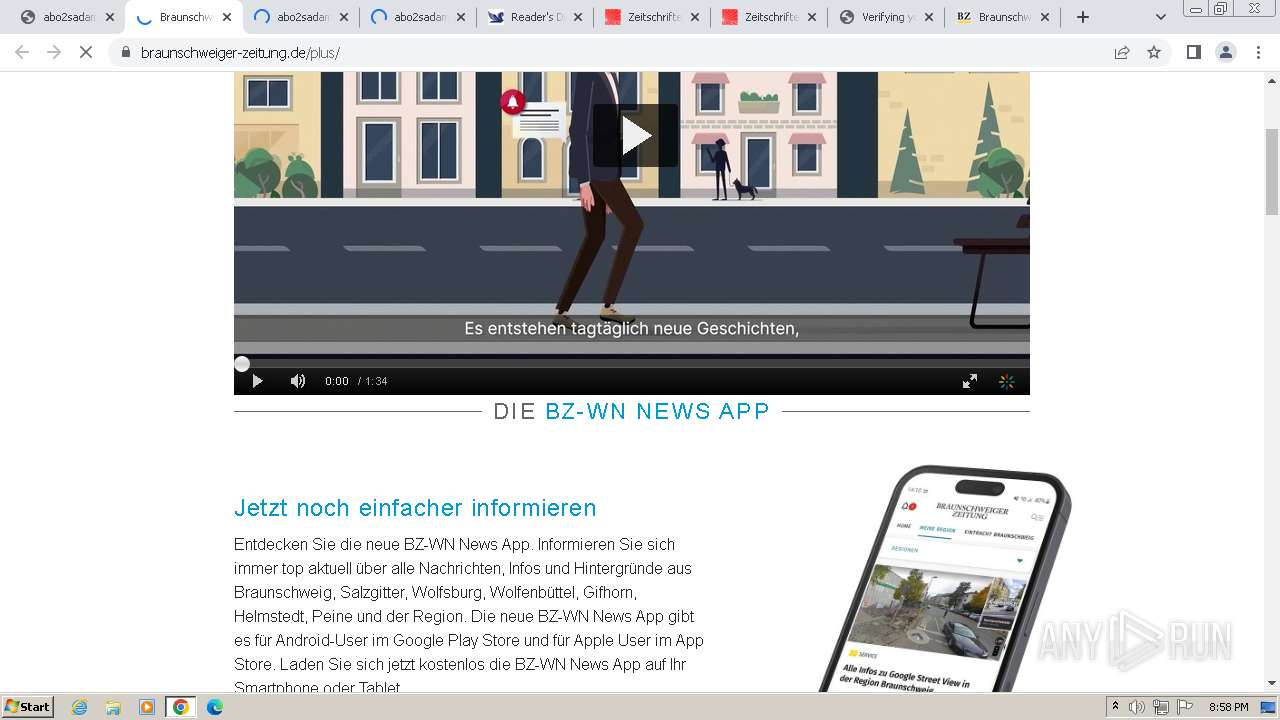1280x720 pixels.
Task: Toggle the browser side panel
Action: click(1193, 52)
